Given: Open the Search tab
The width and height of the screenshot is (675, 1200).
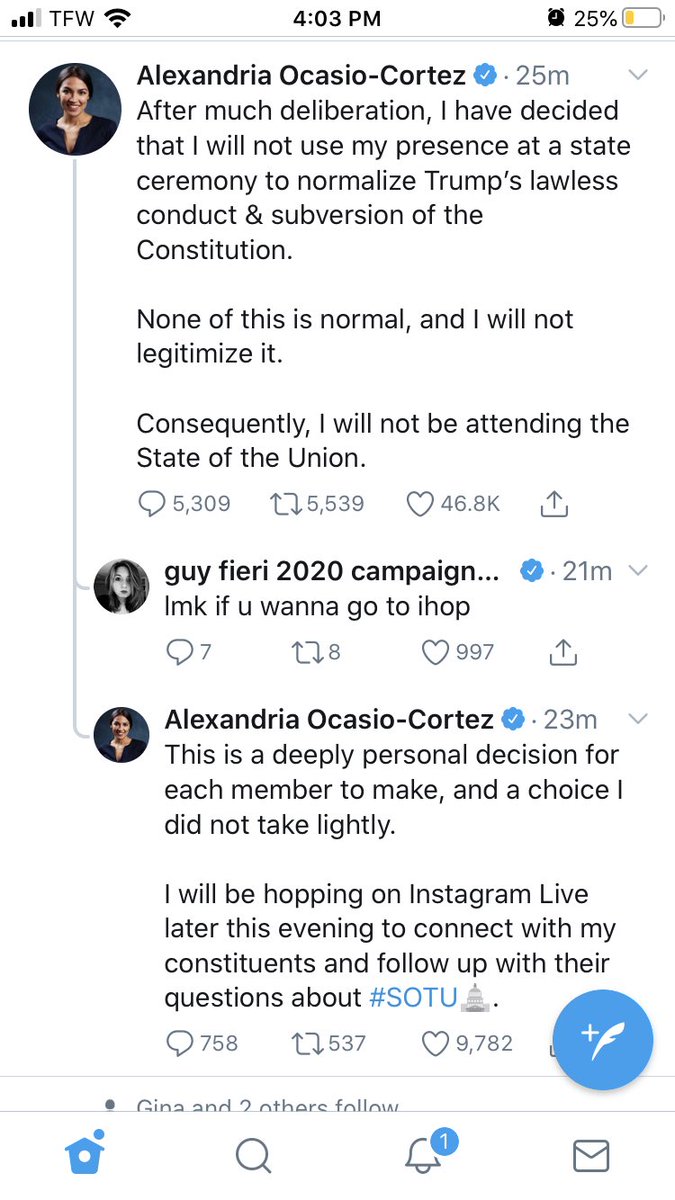Looking at the screenshot, I should click(x=253, y=1156).
